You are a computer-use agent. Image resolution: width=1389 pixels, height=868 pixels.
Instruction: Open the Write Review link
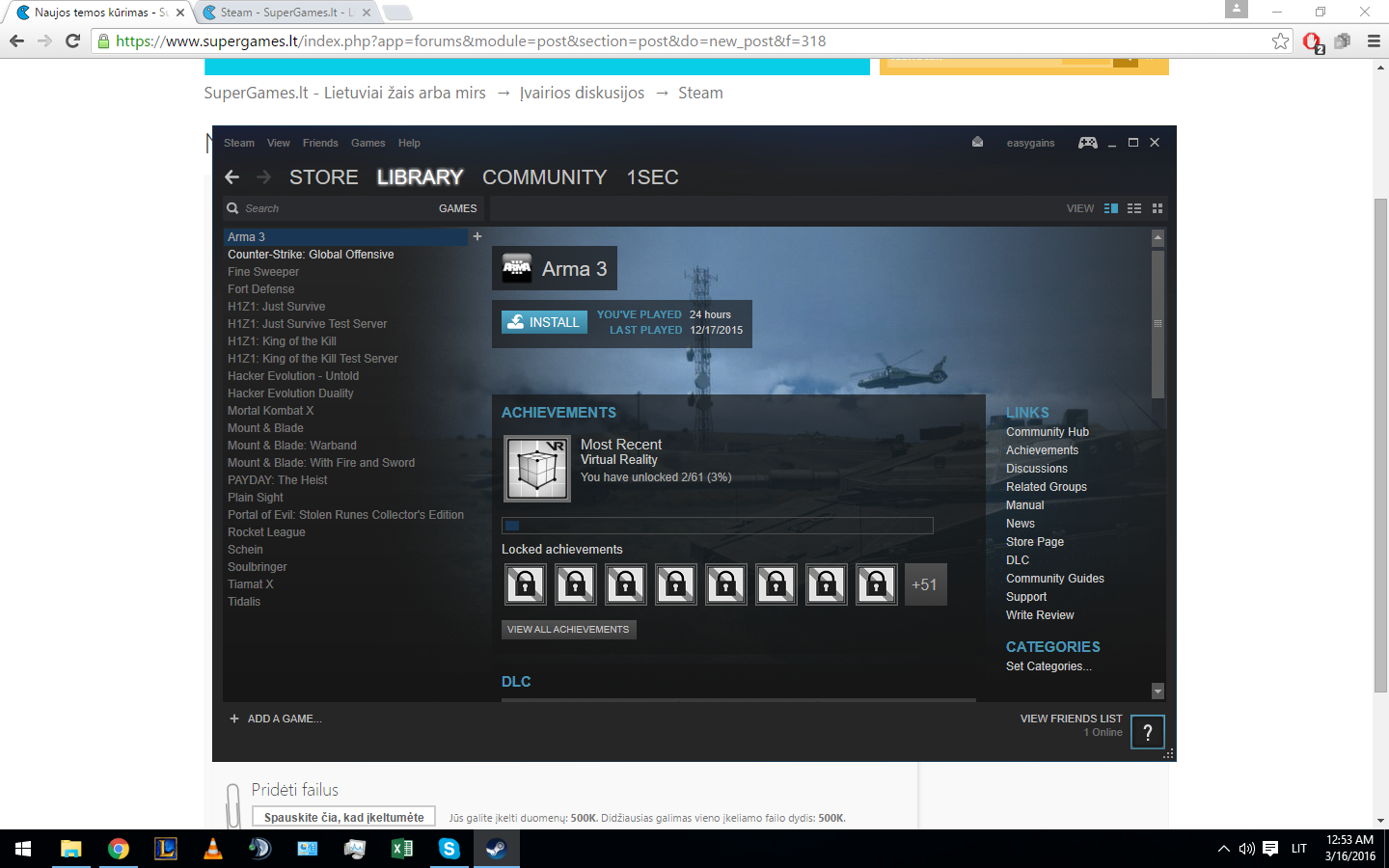[x=1040, y=615]
